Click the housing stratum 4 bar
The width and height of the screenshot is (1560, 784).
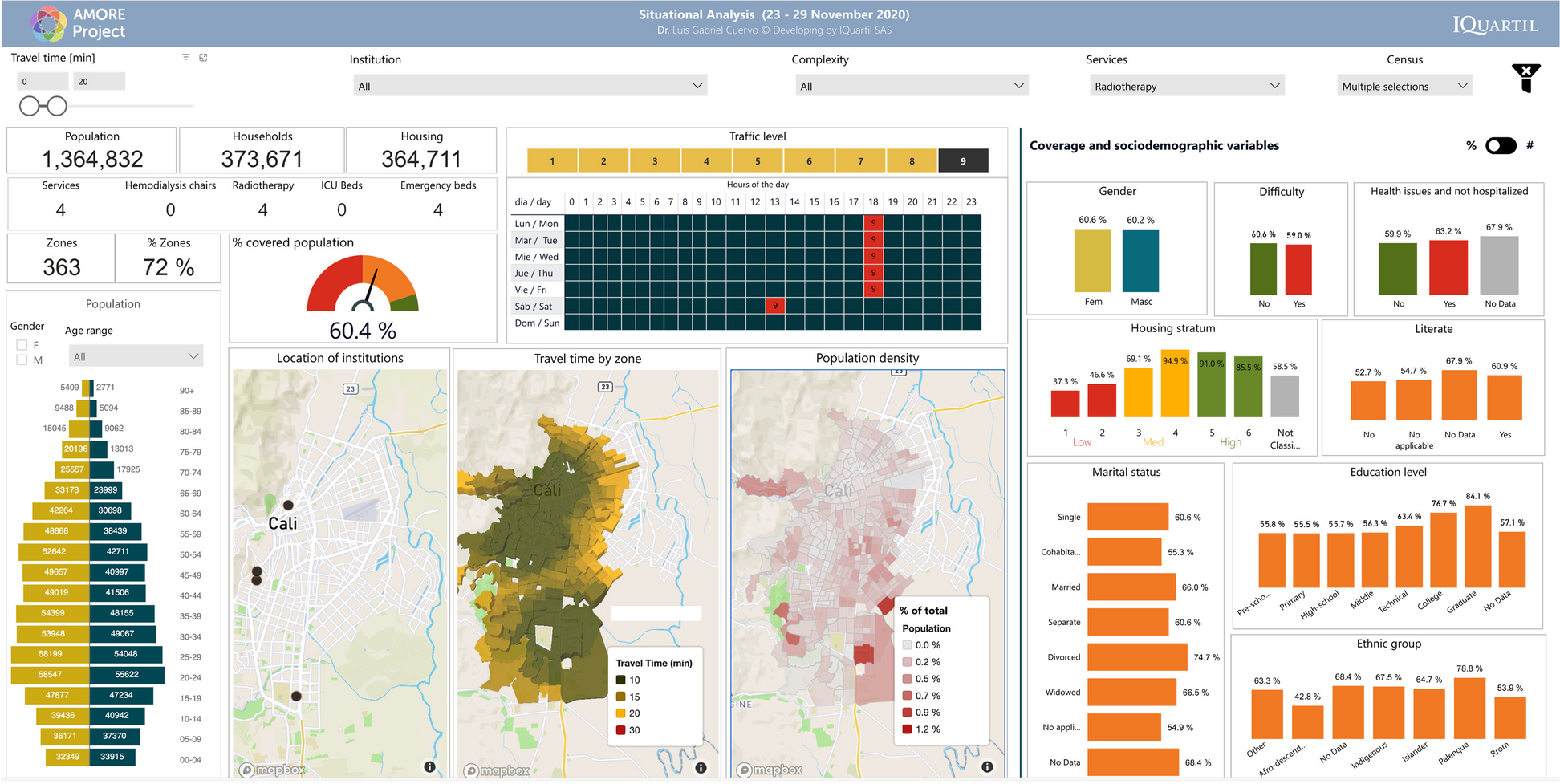(x=1175, y=384)
